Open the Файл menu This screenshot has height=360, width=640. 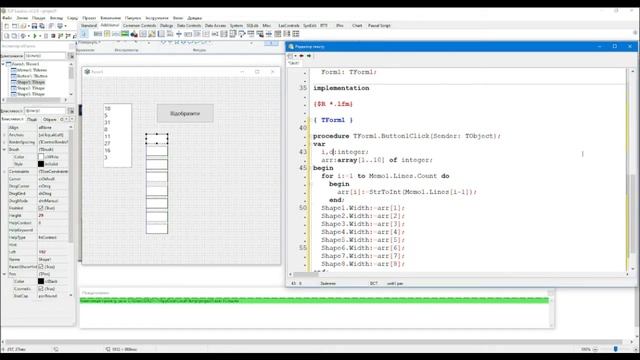tap(7, 18)
